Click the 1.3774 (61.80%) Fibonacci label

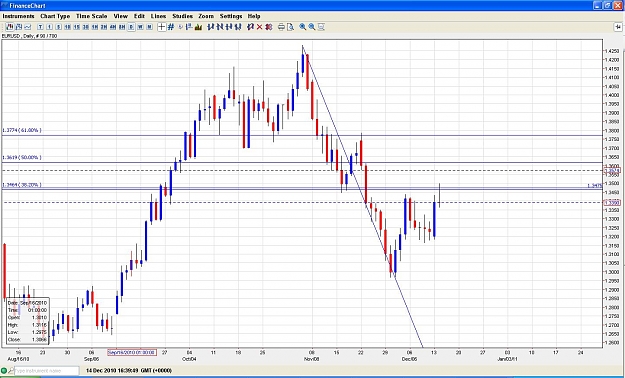pos(22,130)
